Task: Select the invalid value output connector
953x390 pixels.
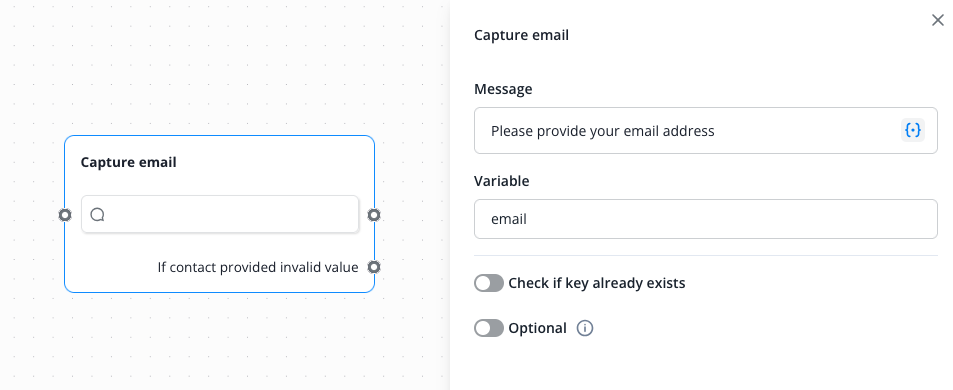Action: (374, 267)
